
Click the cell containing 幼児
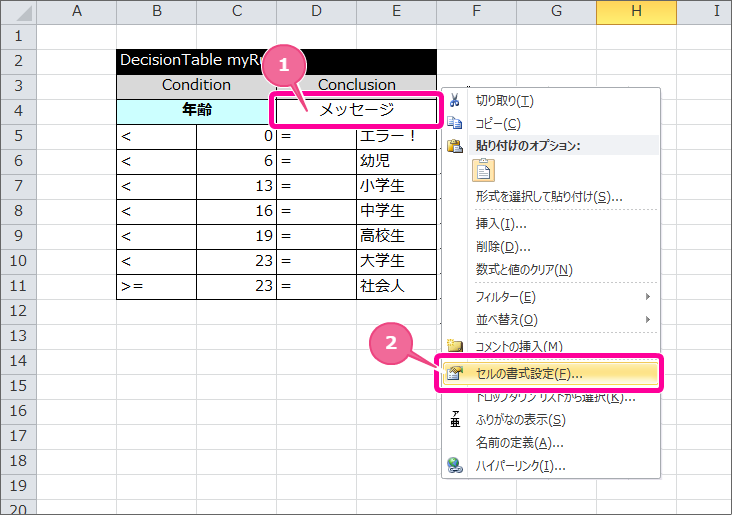pos(396,162)
